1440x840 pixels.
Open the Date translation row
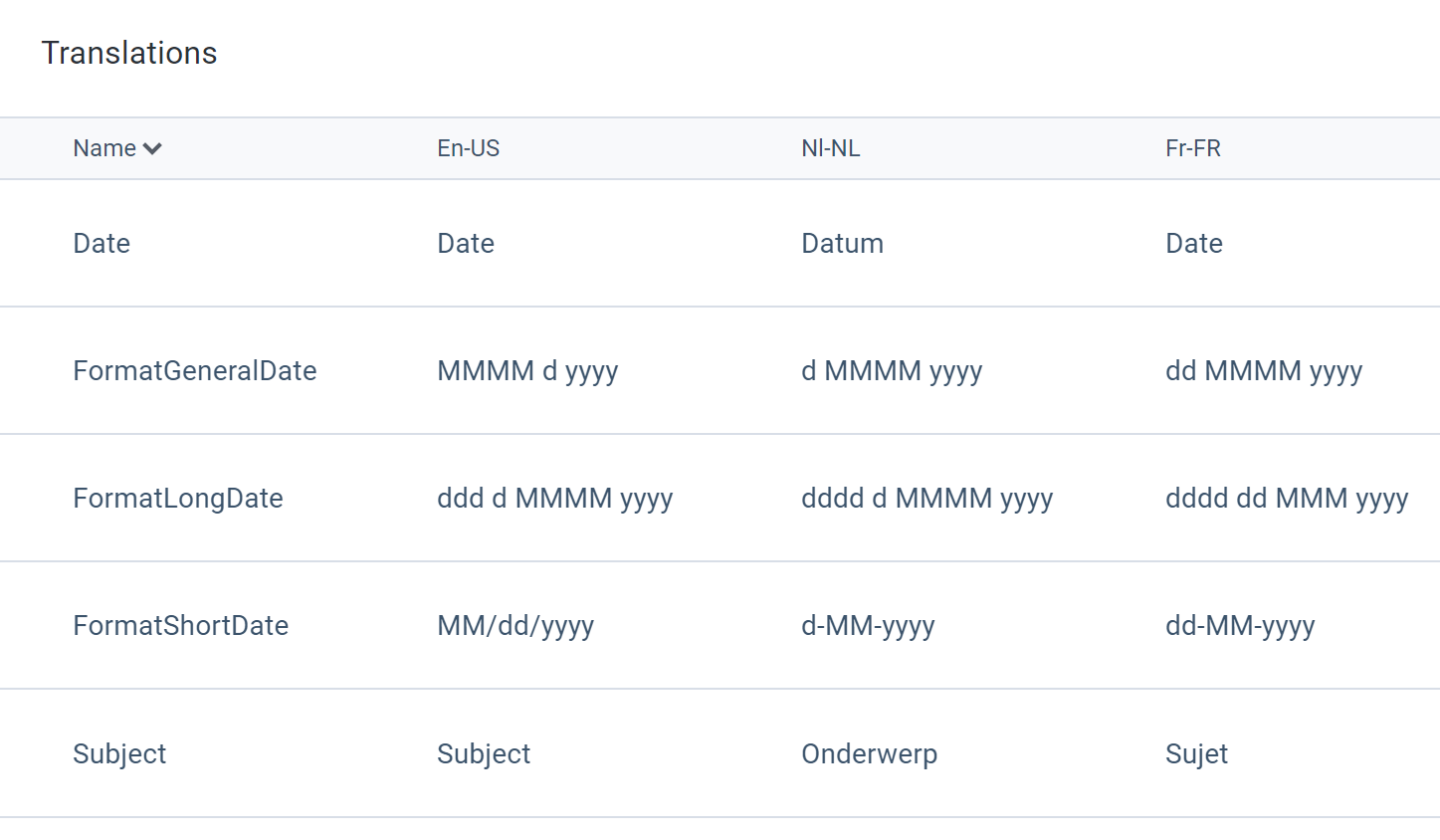(102, 244)
